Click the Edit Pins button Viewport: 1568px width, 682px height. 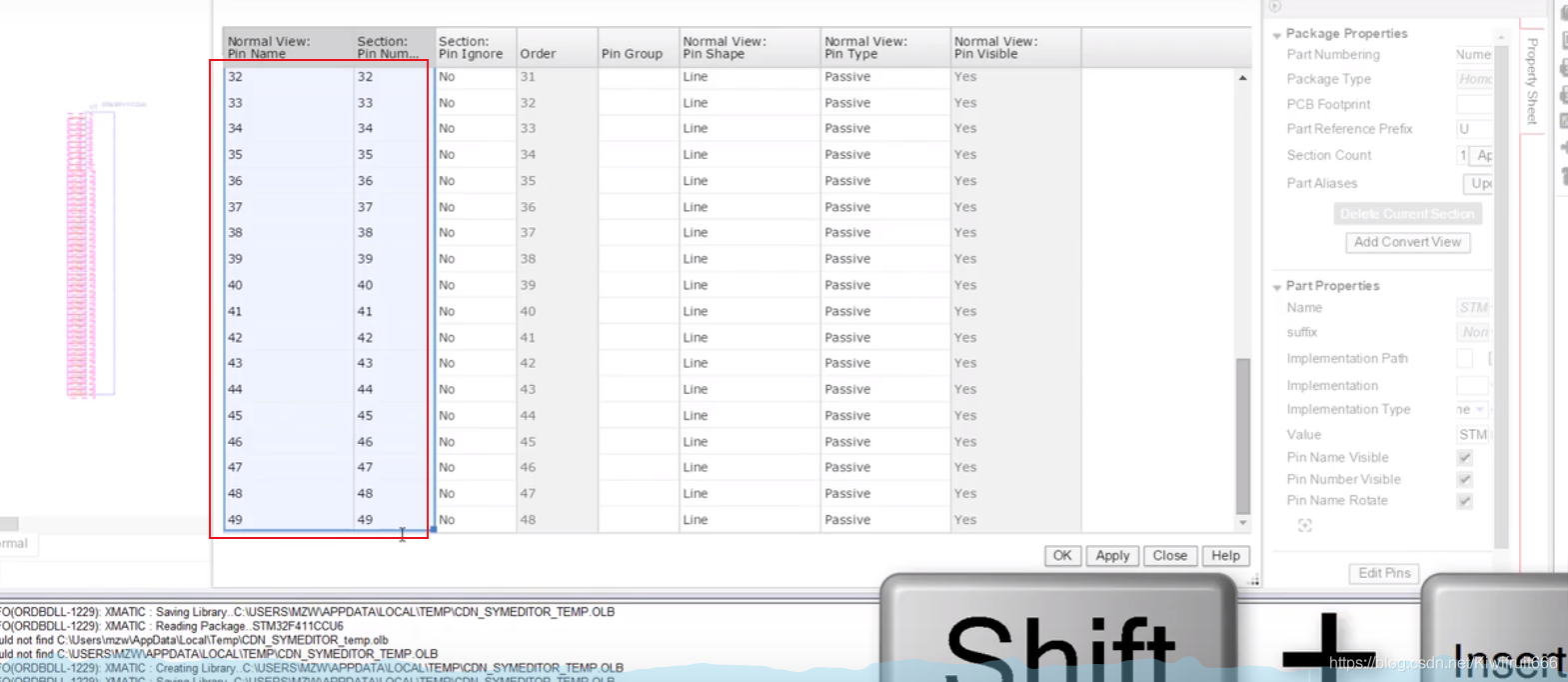point(1384,573)
